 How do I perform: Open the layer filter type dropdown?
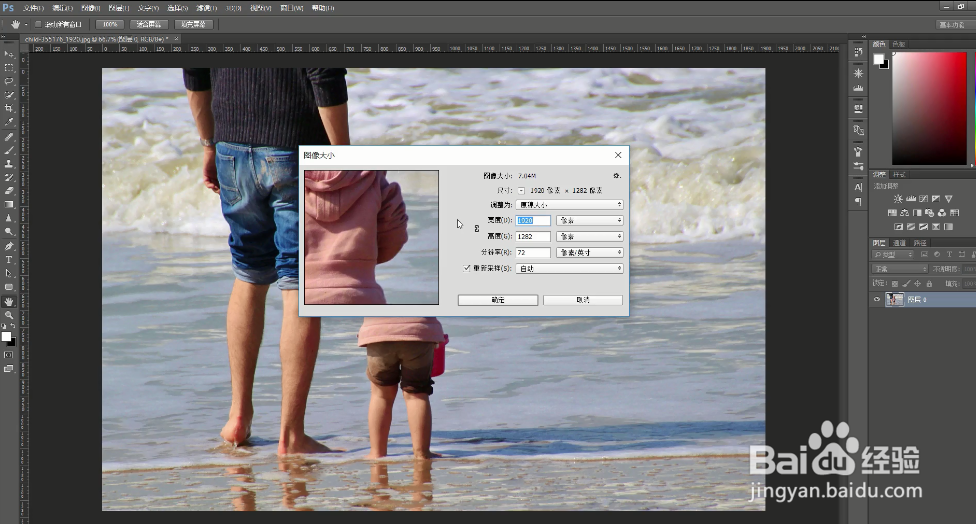click(x=893, y=255)
